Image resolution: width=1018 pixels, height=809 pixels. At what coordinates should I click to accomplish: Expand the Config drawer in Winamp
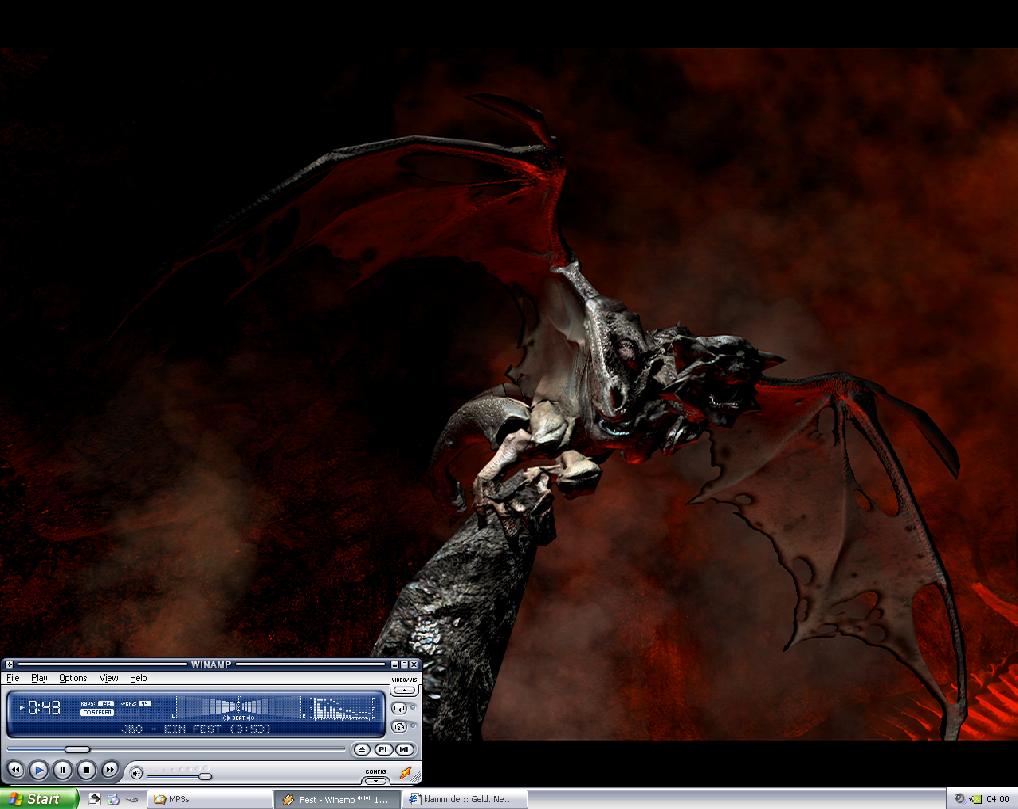[376, 780]
